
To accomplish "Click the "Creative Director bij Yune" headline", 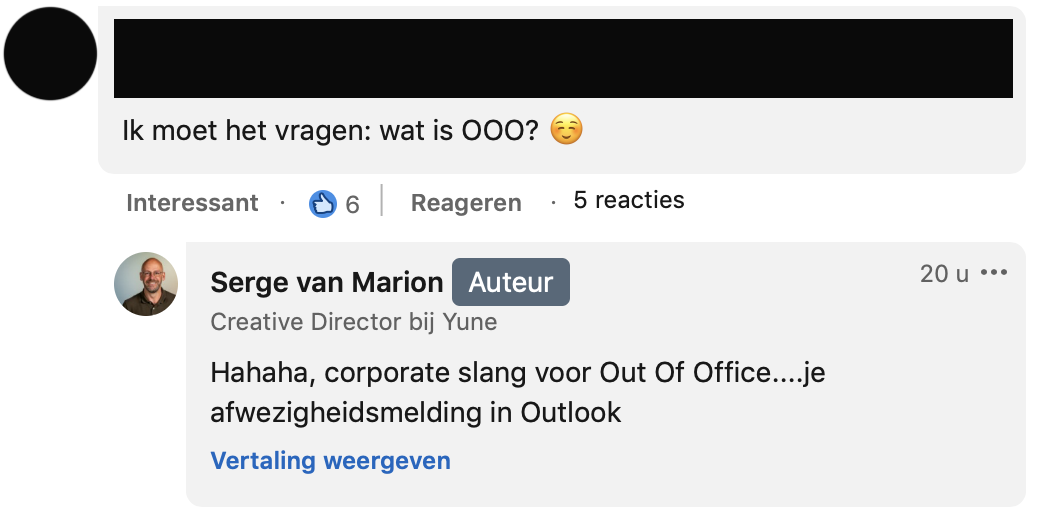I will [x=354, y=322].
